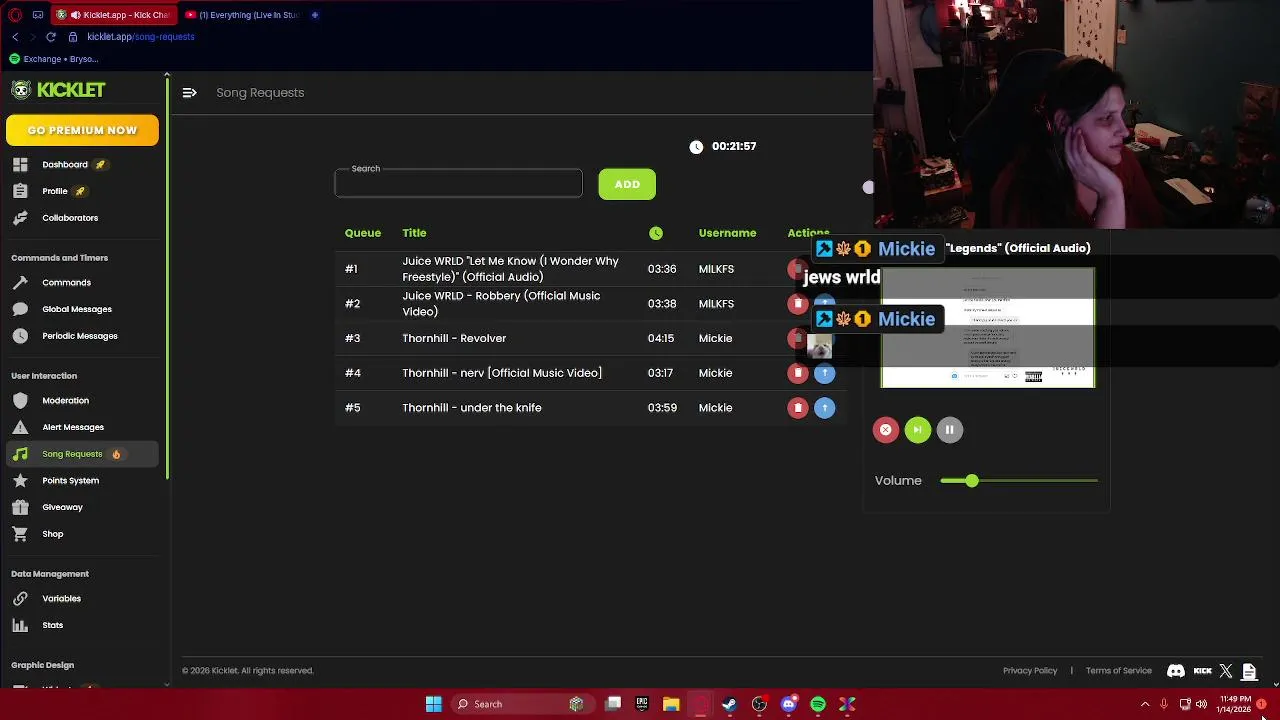Click duration 03:59 in row five
The width and height of the screenshot is (1280, 720).
point(662,408)
